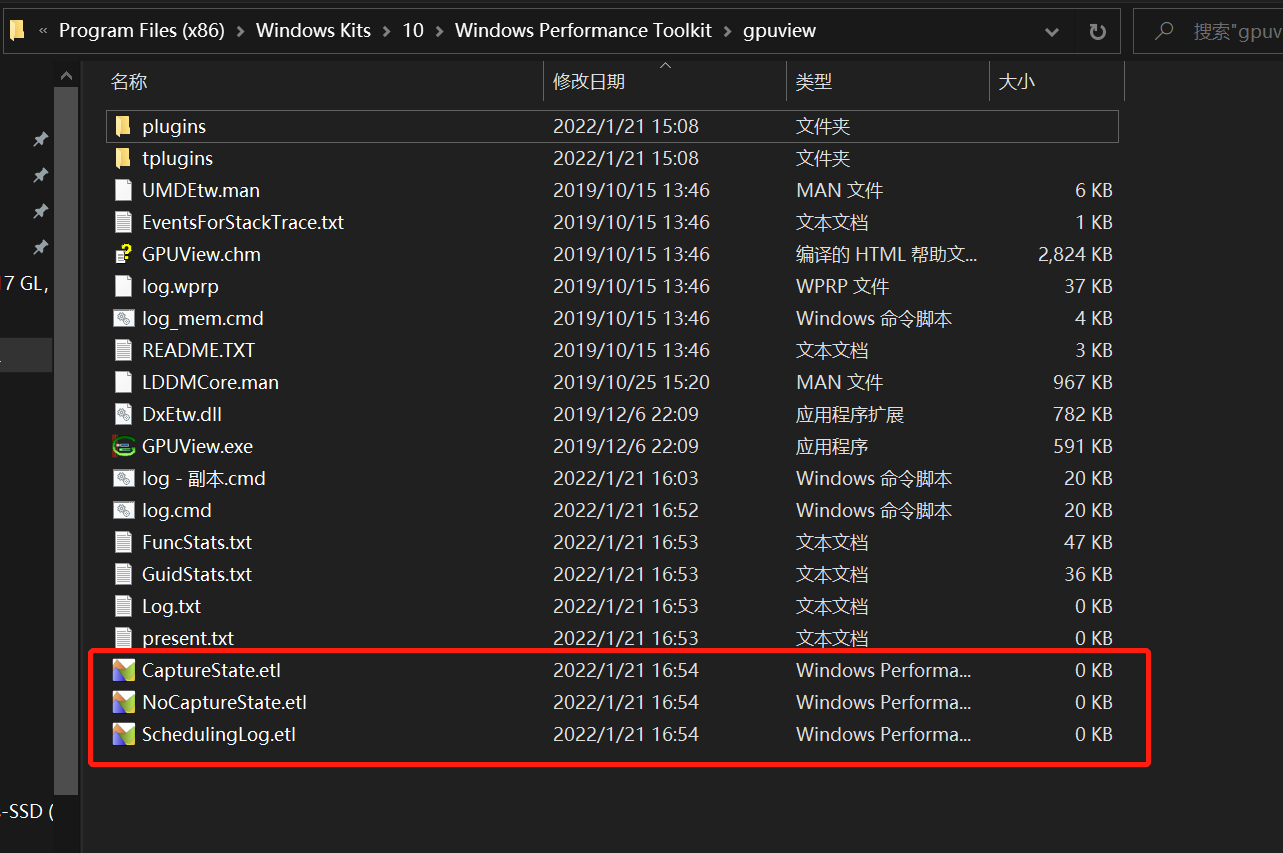This screenshot has width=1283, height=853.
Task: Open the README.TXT text document icon
Action: (123, 350)
